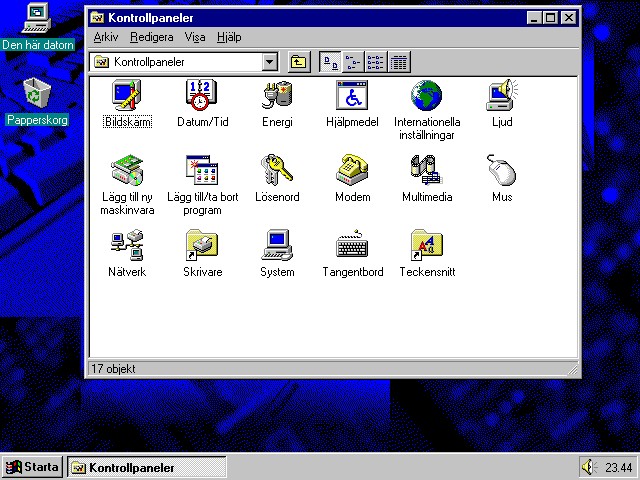Click the Starta button
This screenshot has height=480, width=640.
32,467
